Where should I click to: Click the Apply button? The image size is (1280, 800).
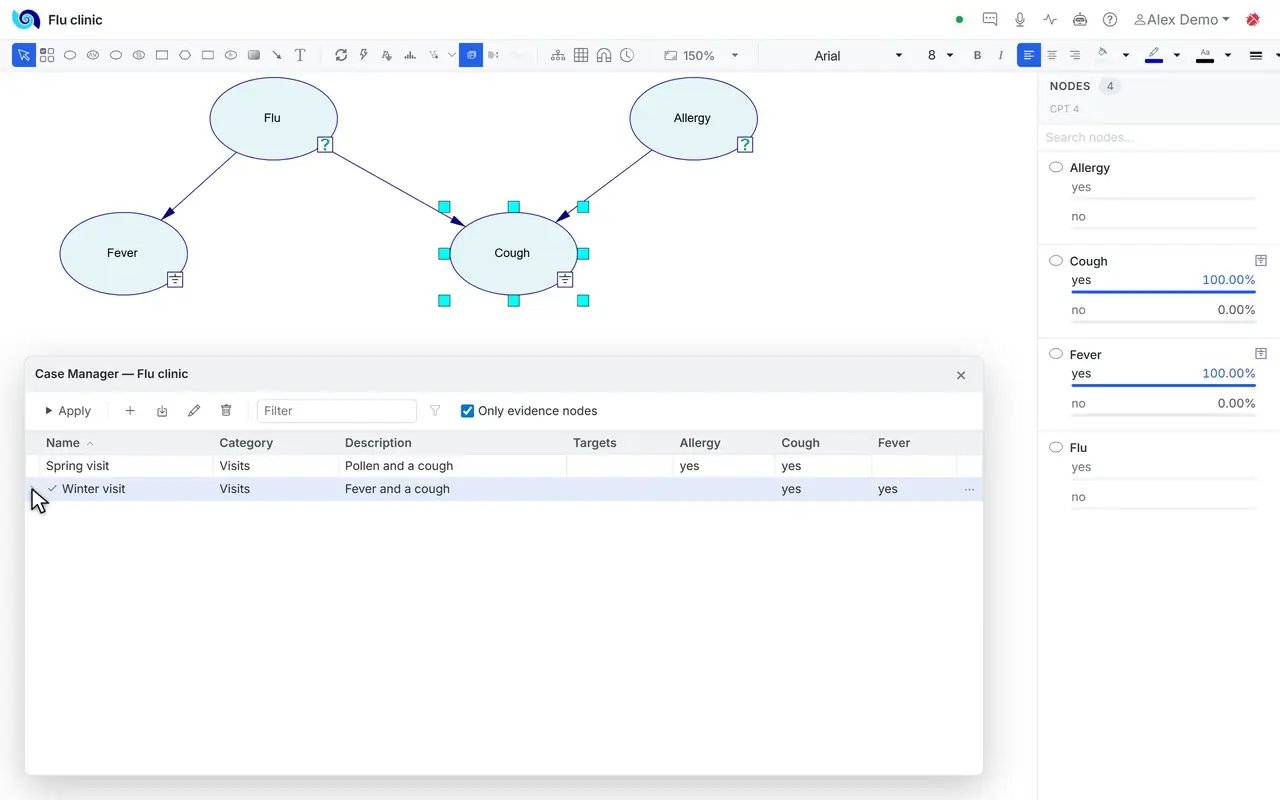tap(68, 411)
